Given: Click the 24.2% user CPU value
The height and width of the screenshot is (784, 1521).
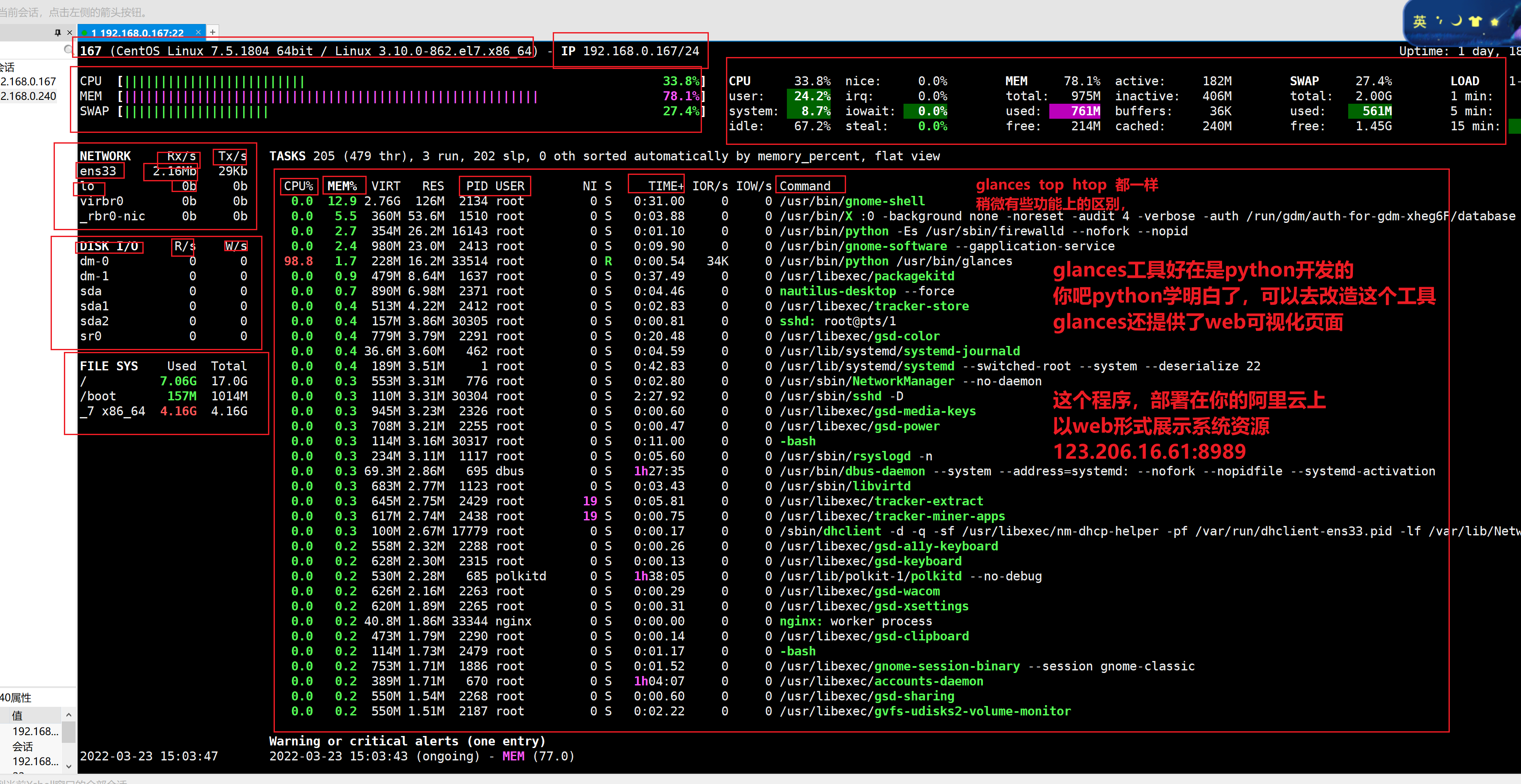Looking at the screenshot, I should [809, 96].
